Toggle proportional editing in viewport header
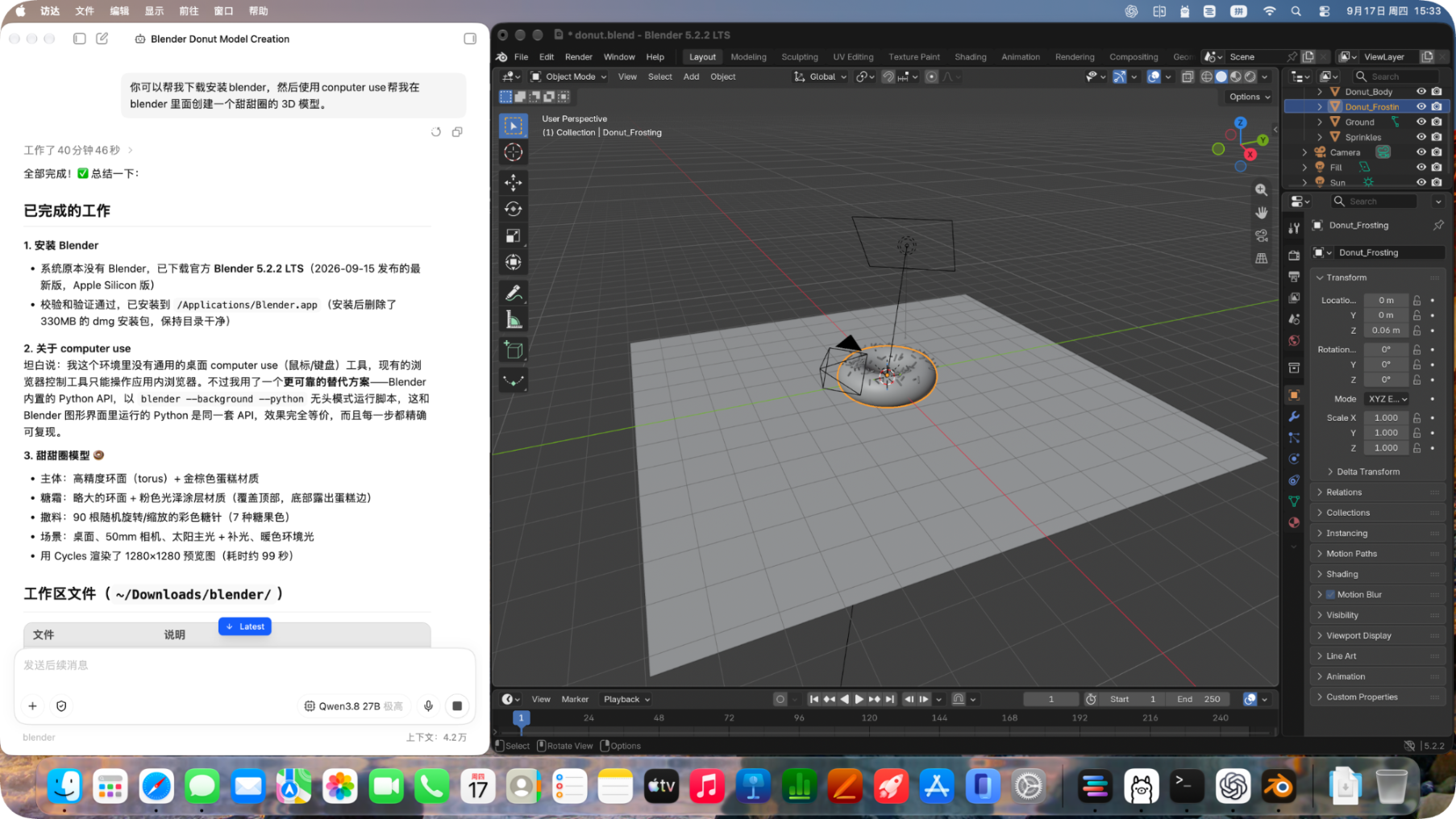The width and height of the screenshot is (1456, 819). tap(931, 77)
